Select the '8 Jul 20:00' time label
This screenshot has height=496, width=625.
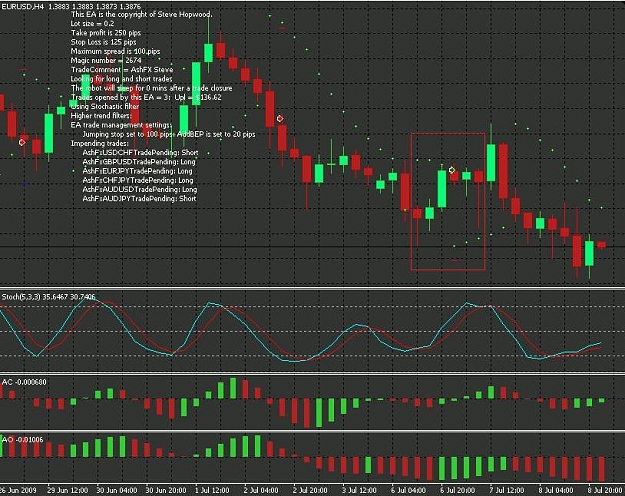604,490
